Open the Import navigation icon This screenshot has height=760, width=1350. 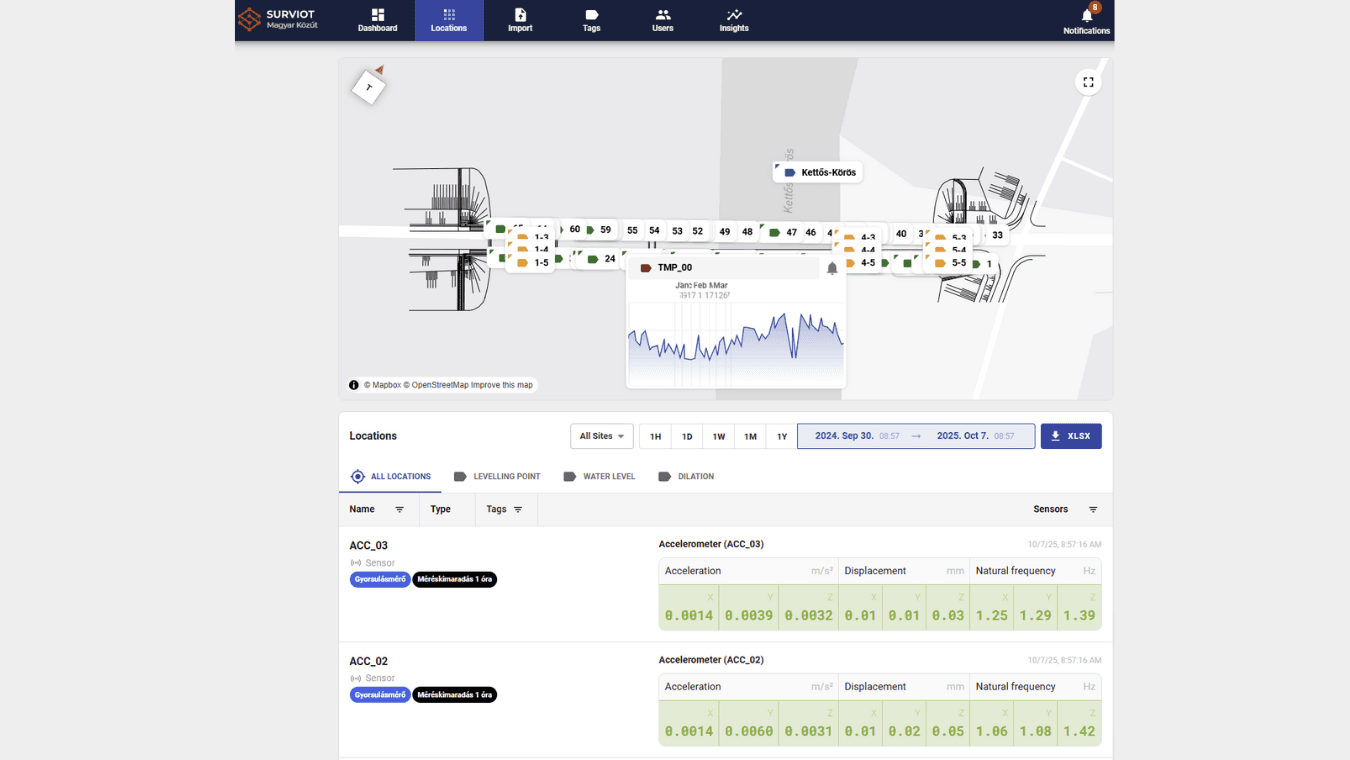tap(520, 15)
